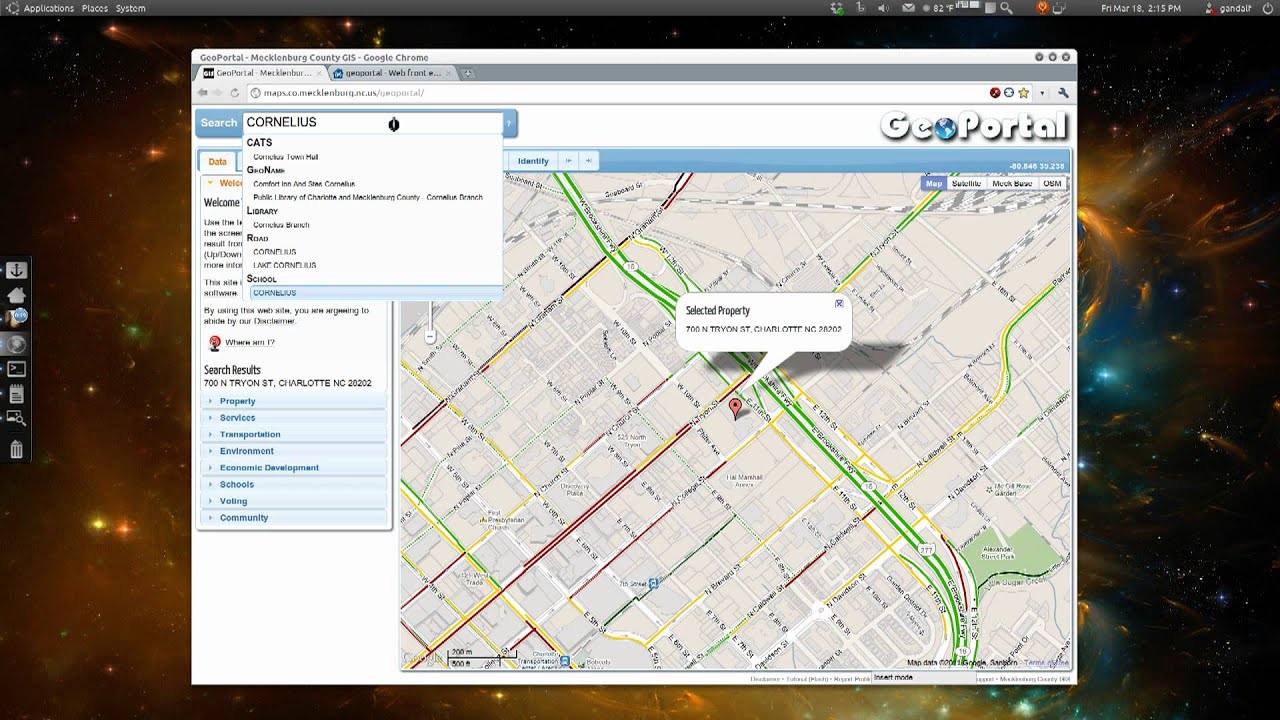Image resolution: width=1280 pixels, height=720 pixels.
Task: Click the blue circular extension icon in address bar
Action: coord(1009,93)
